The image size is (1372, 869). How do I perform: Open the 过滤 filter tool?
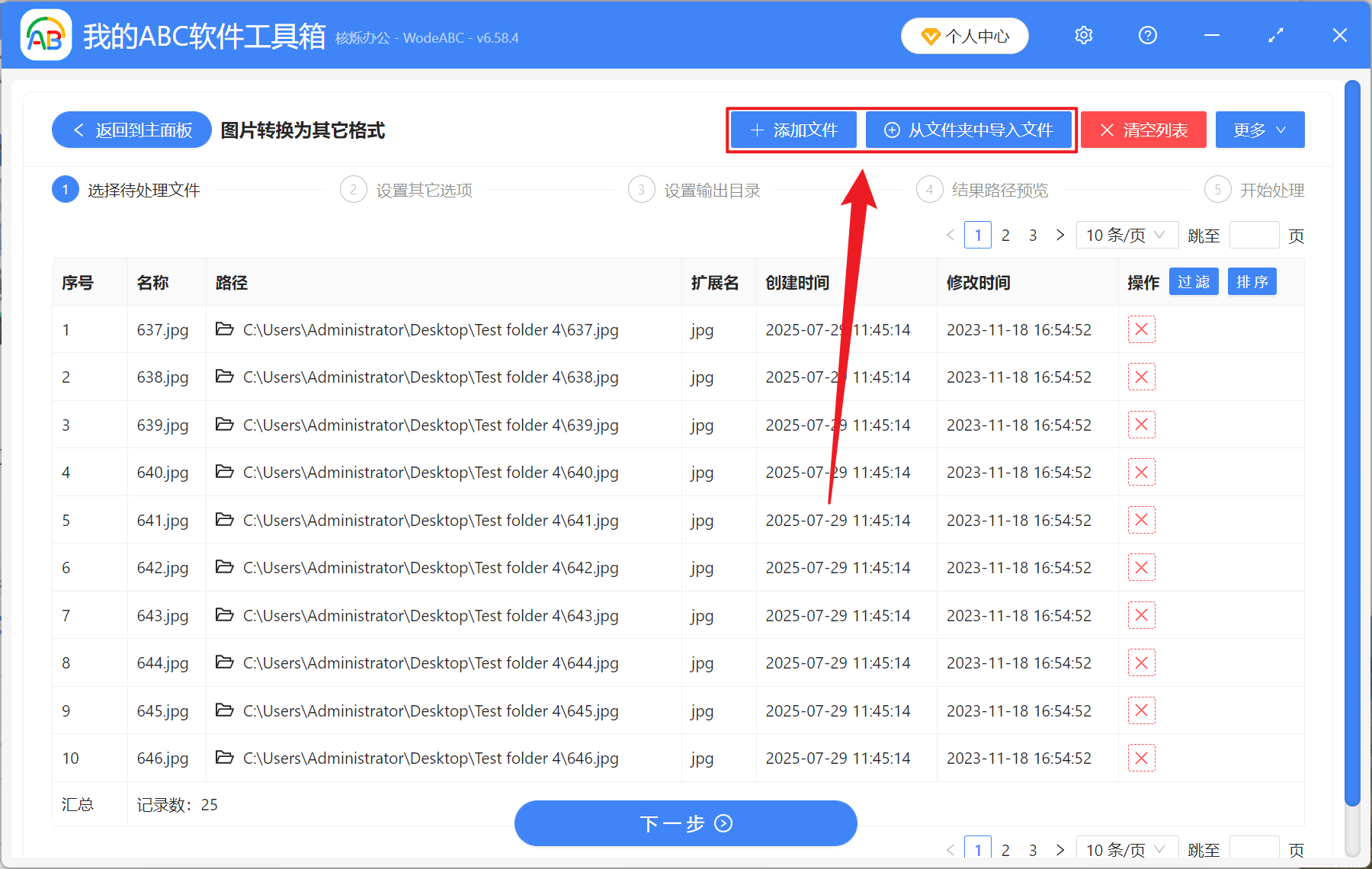[1194, 281]
